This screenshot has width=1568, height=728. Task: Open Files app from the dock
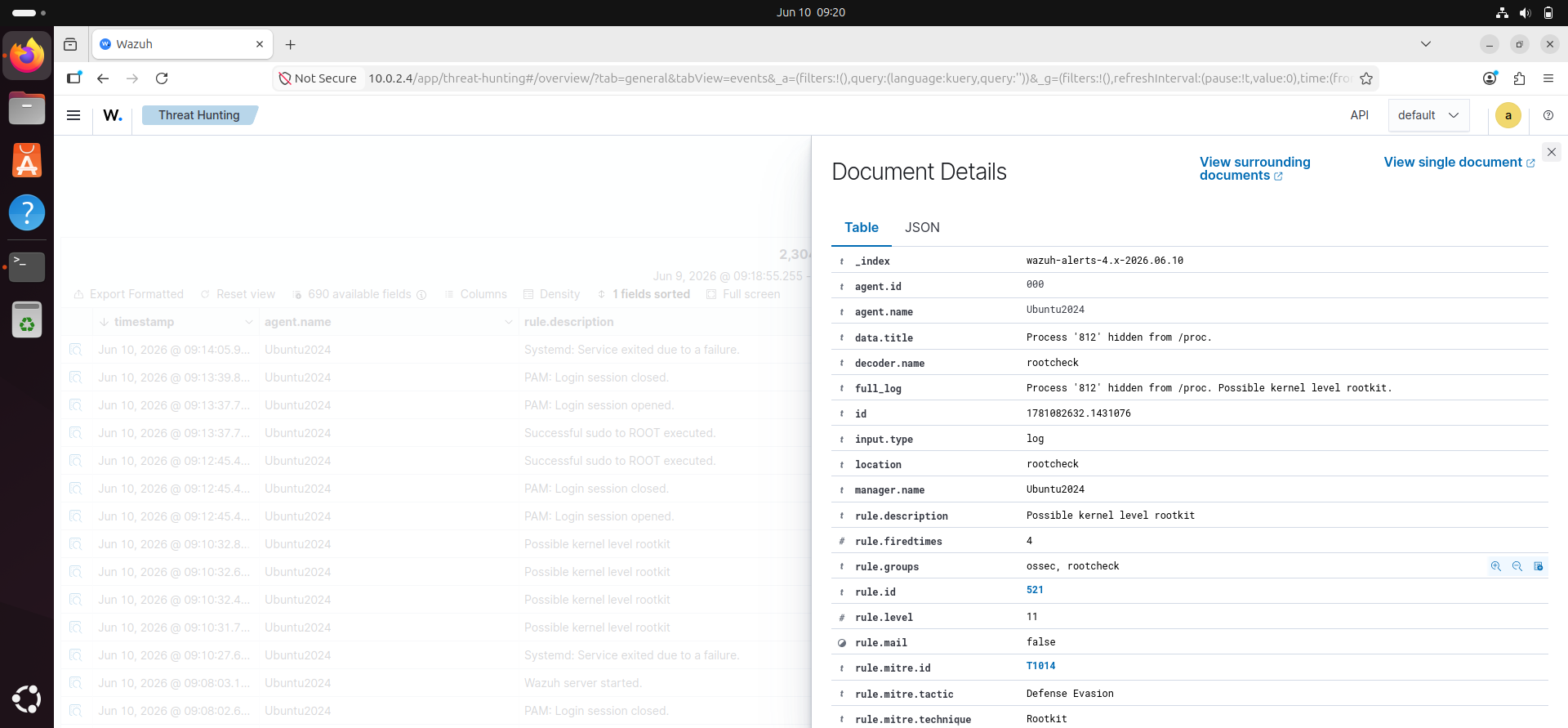(x=27, y=108)
